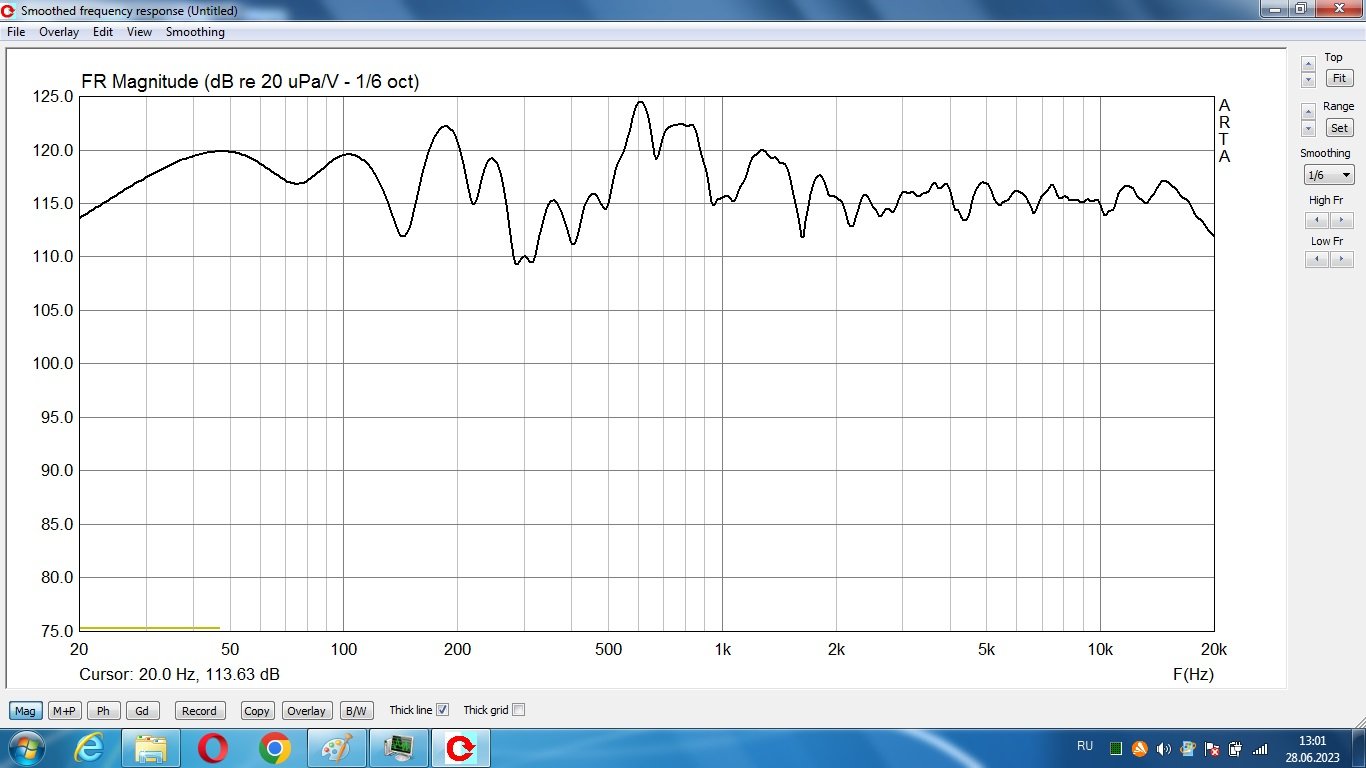Shift High Fr limit left arrow
1366x768 pixels.
1317,220
